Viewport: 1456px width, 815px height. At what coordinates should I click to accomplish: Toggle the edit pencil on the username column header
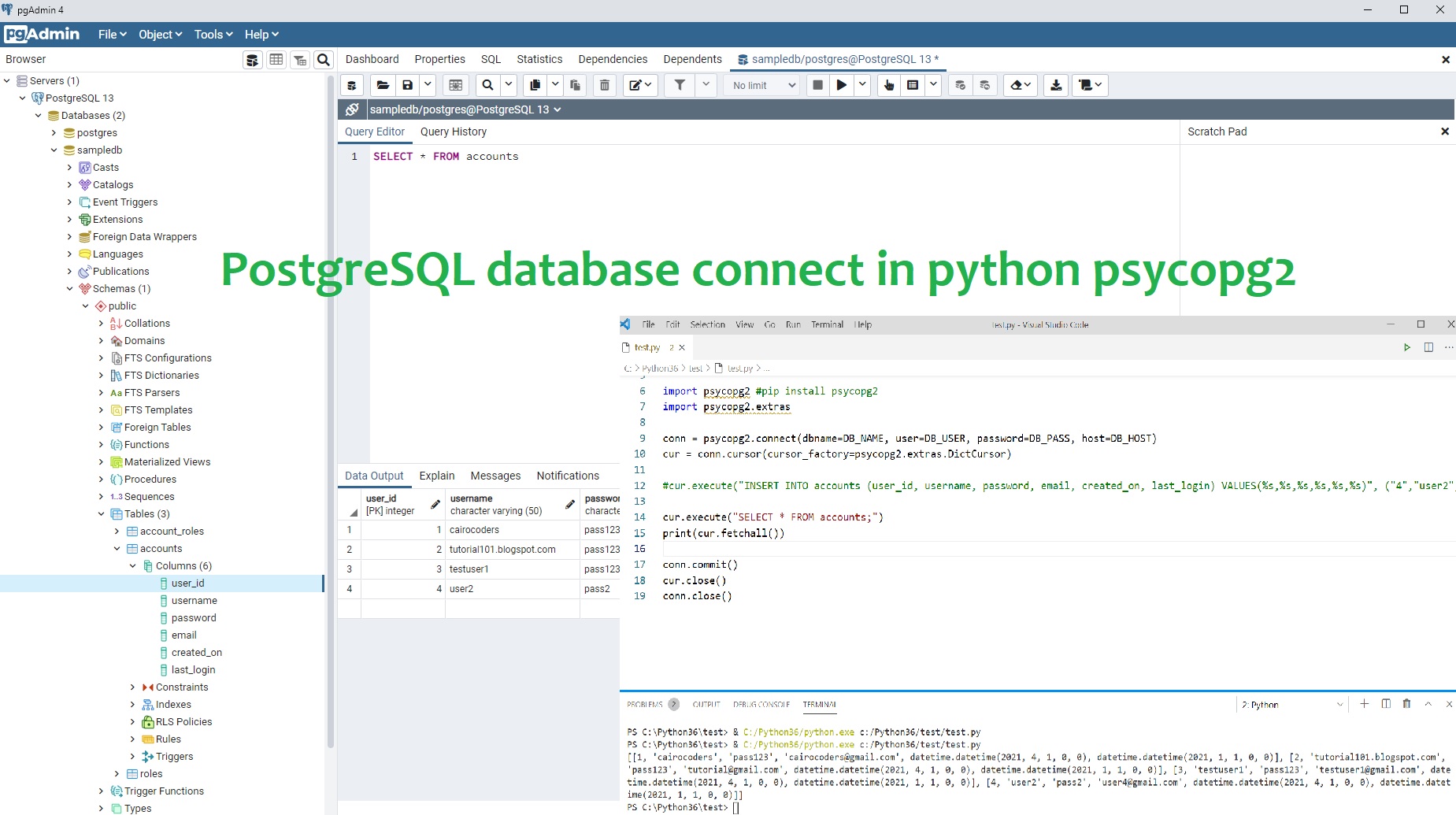coord(570,505)
